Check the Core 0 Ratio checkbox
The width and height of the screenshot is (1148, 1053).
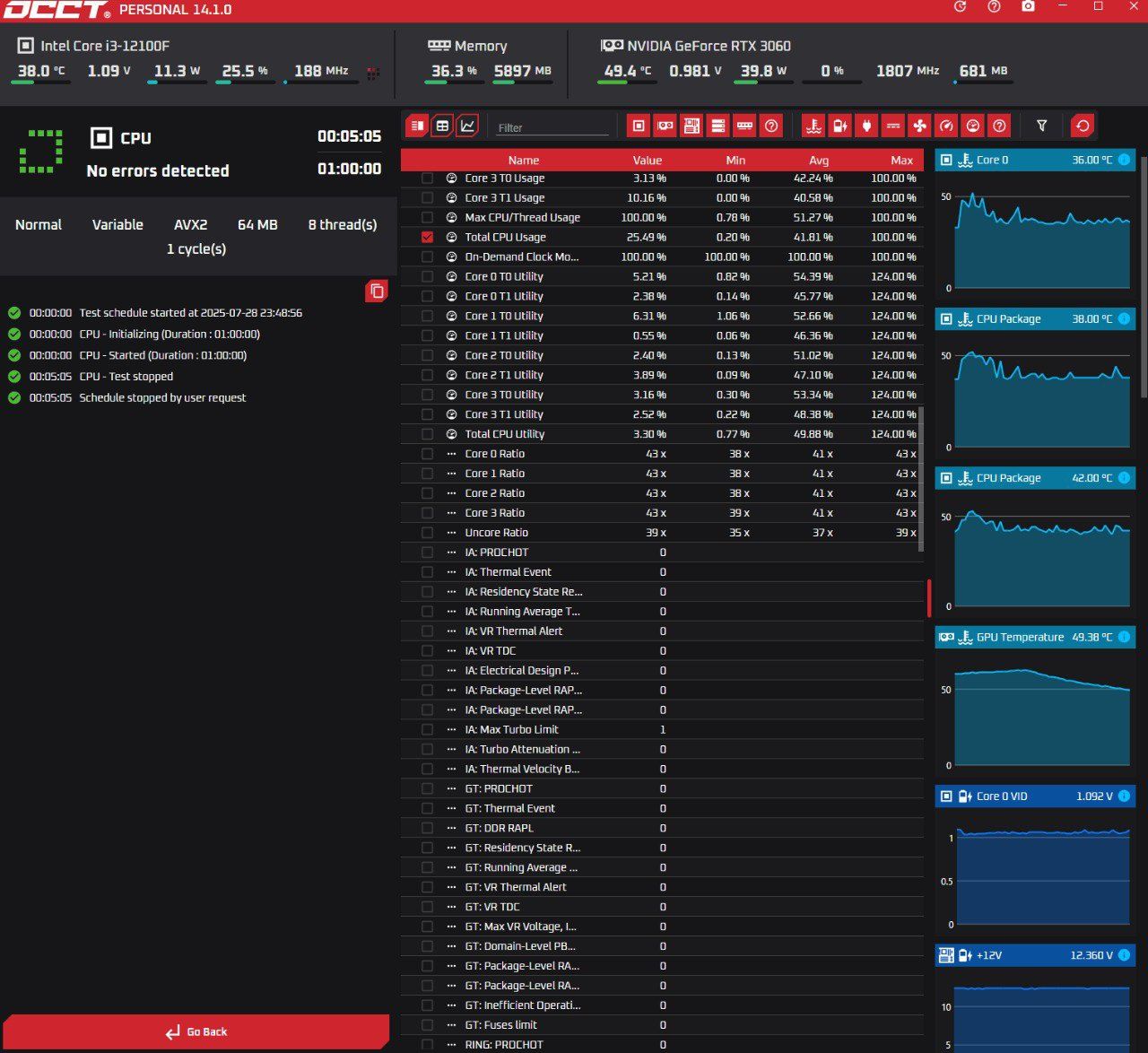tap(427, 454)
